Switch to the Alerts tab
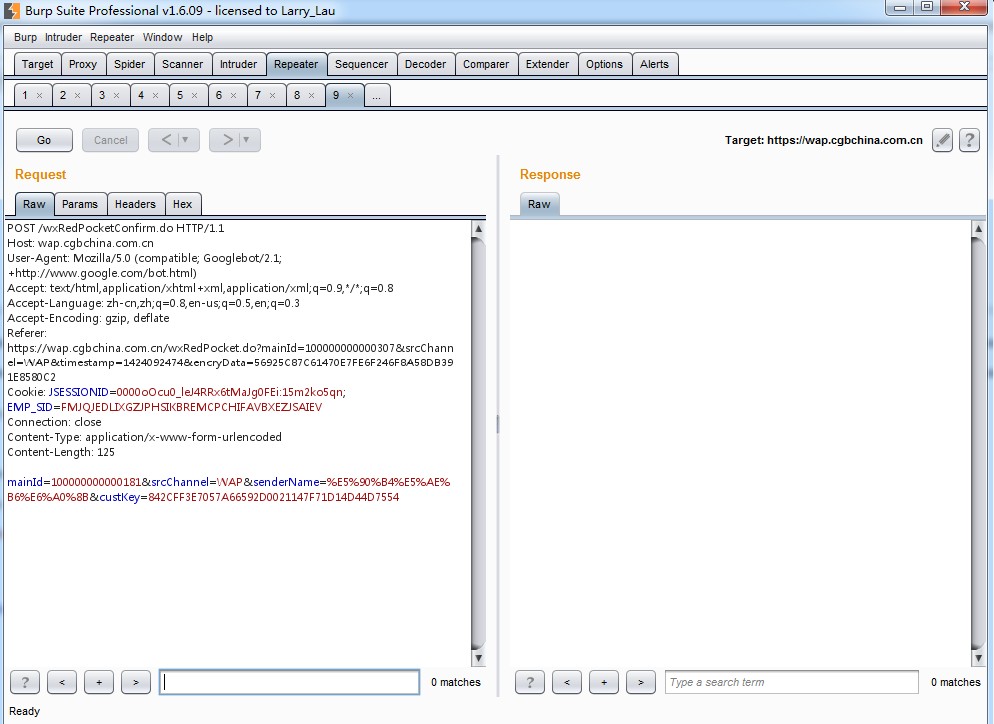994x724 pixels. pyautogui.click(x=654, y=64)
